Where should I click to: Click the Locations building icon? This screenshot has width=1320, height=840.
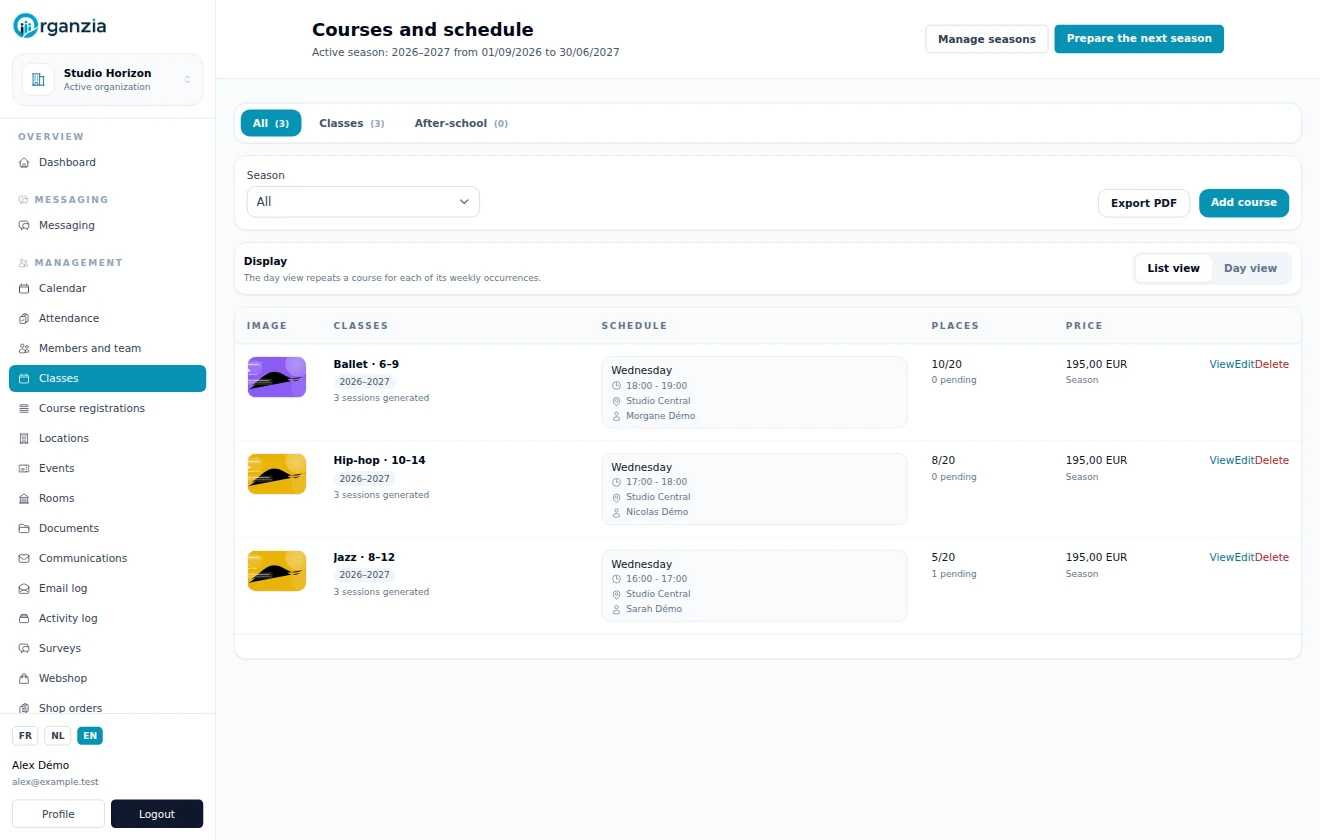(24, 438)
